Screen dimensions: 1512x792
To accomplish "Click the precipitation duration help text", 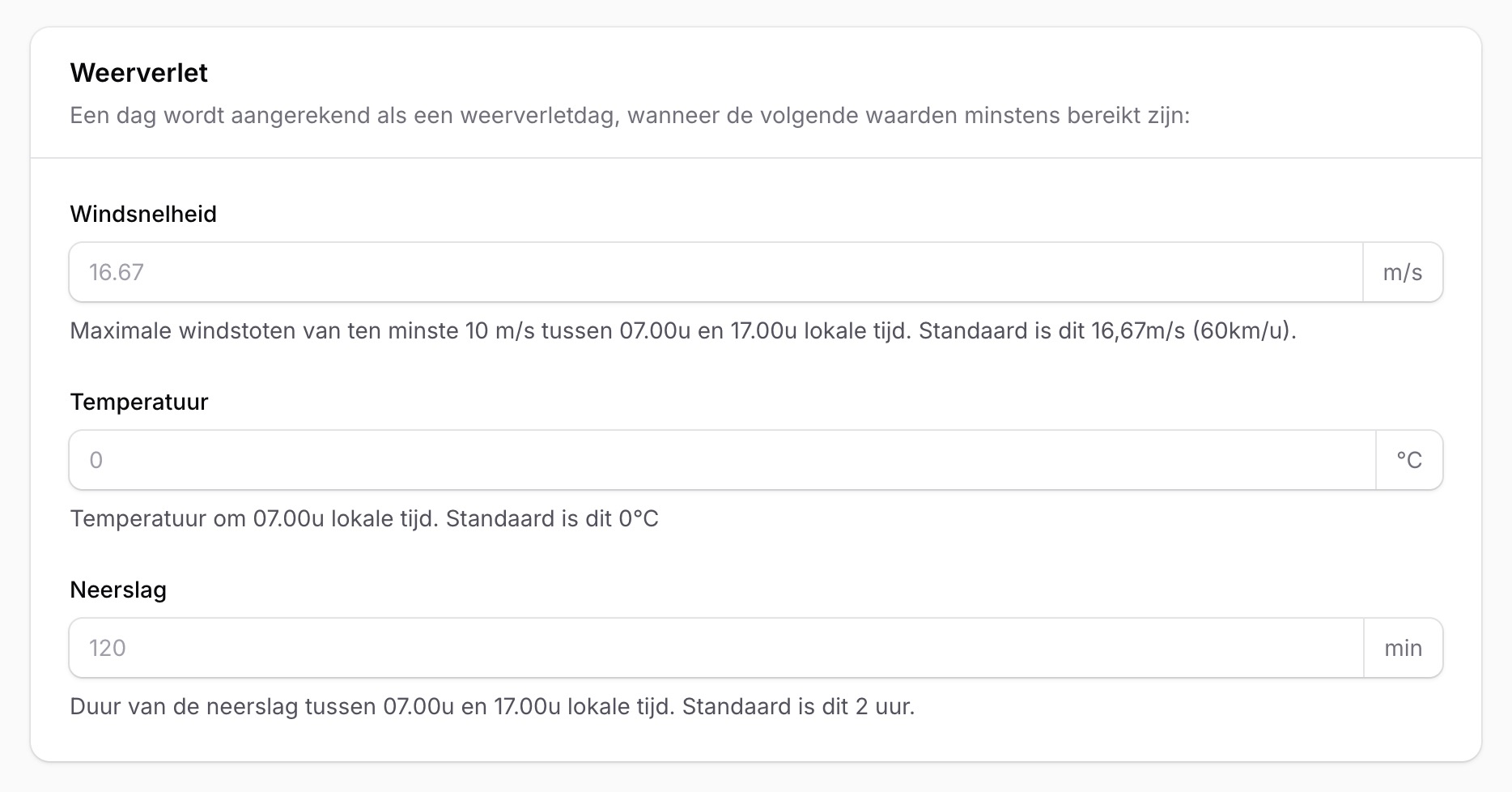I will [x=492, y=706].
